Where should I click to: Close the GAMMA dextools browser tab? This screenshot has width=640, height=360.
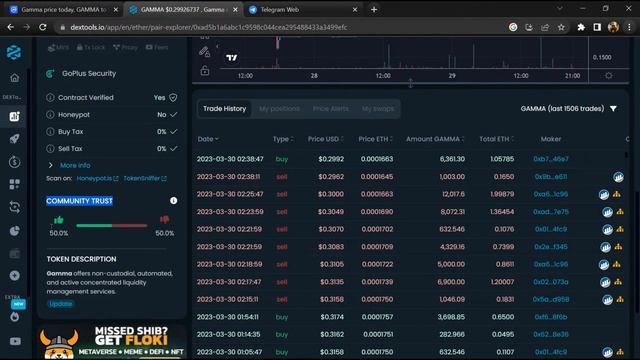pos(235,9)
